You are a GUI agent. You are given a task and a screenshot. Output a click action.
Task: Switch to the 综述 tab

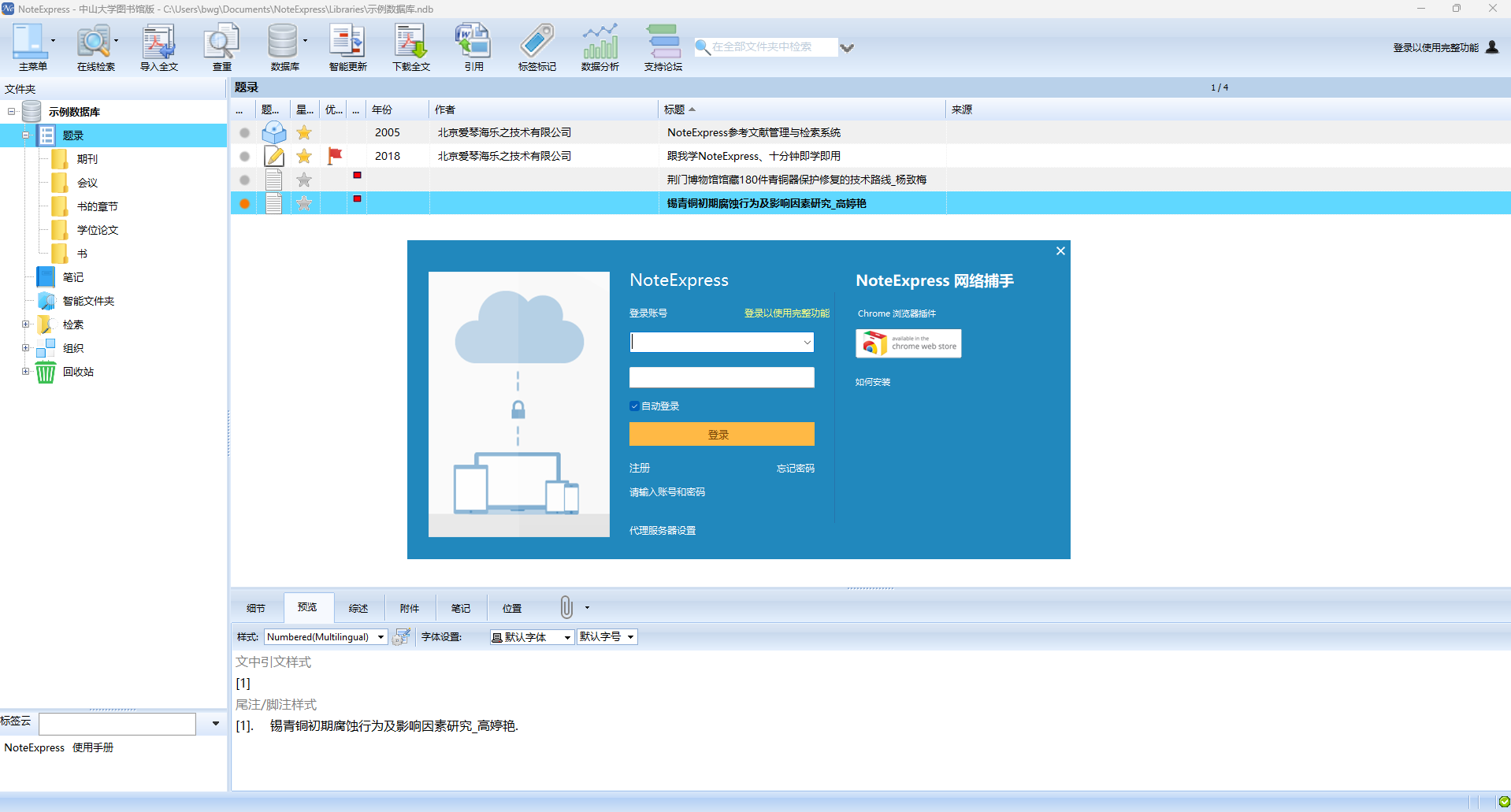[x=358, y=608]
